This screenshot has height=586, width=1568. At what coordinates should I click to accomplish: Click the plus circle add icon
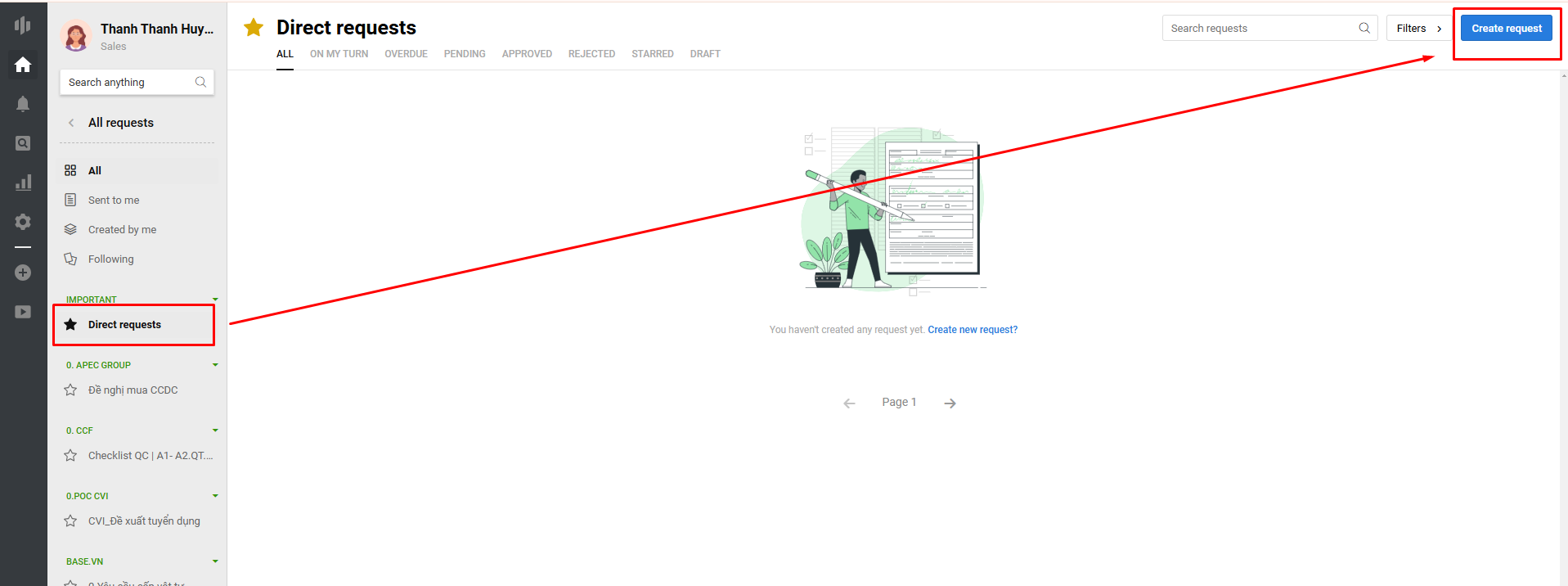point(23,273)
